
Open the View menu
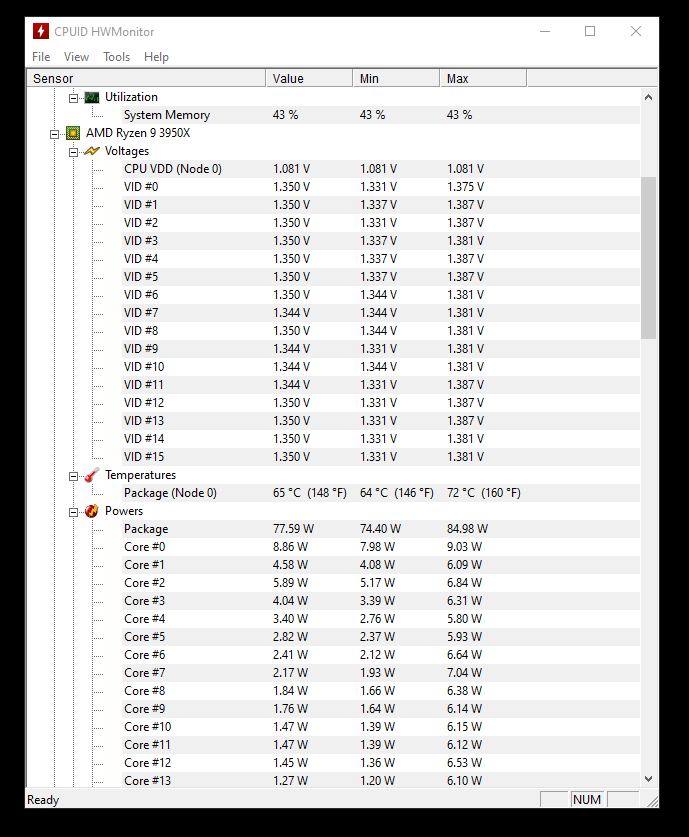76,57
